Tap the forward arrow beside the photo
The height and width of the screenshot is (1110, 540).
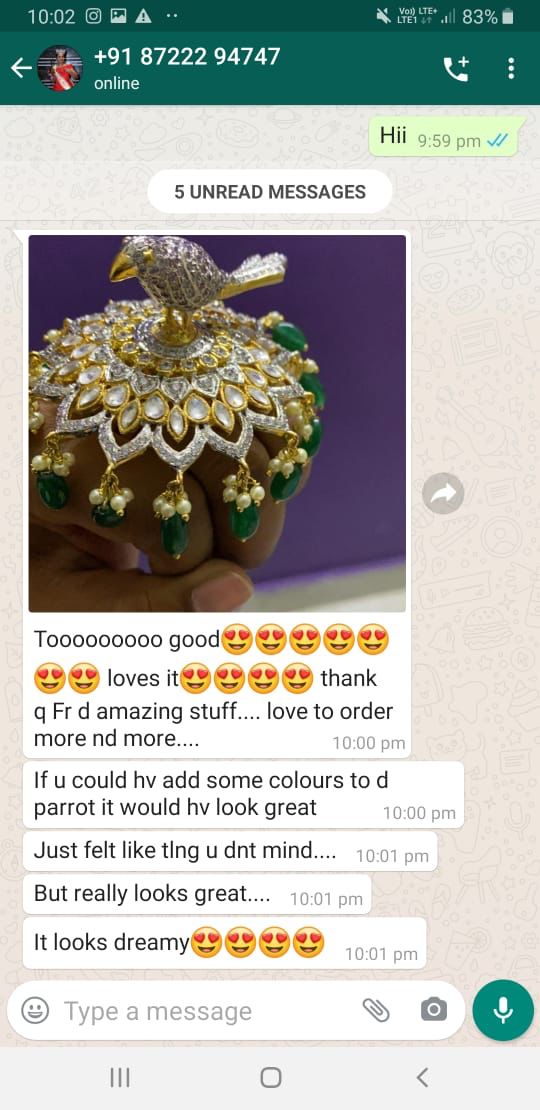pyautogui.click(x=443, y=493)
